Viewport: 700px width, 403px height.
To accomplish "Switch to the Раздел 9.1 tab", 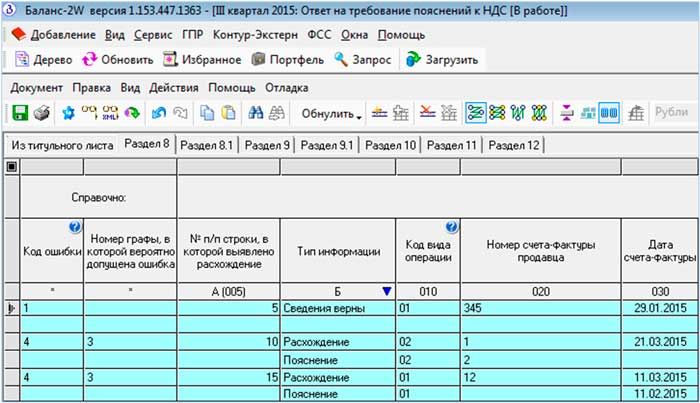I will coord(327,145).
